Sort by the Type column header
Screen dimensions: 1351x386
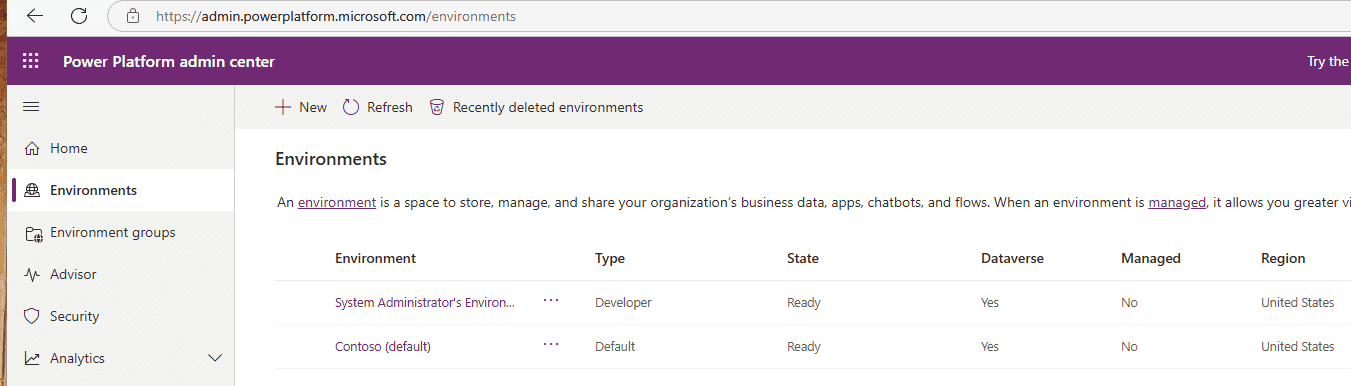point(610,258)
